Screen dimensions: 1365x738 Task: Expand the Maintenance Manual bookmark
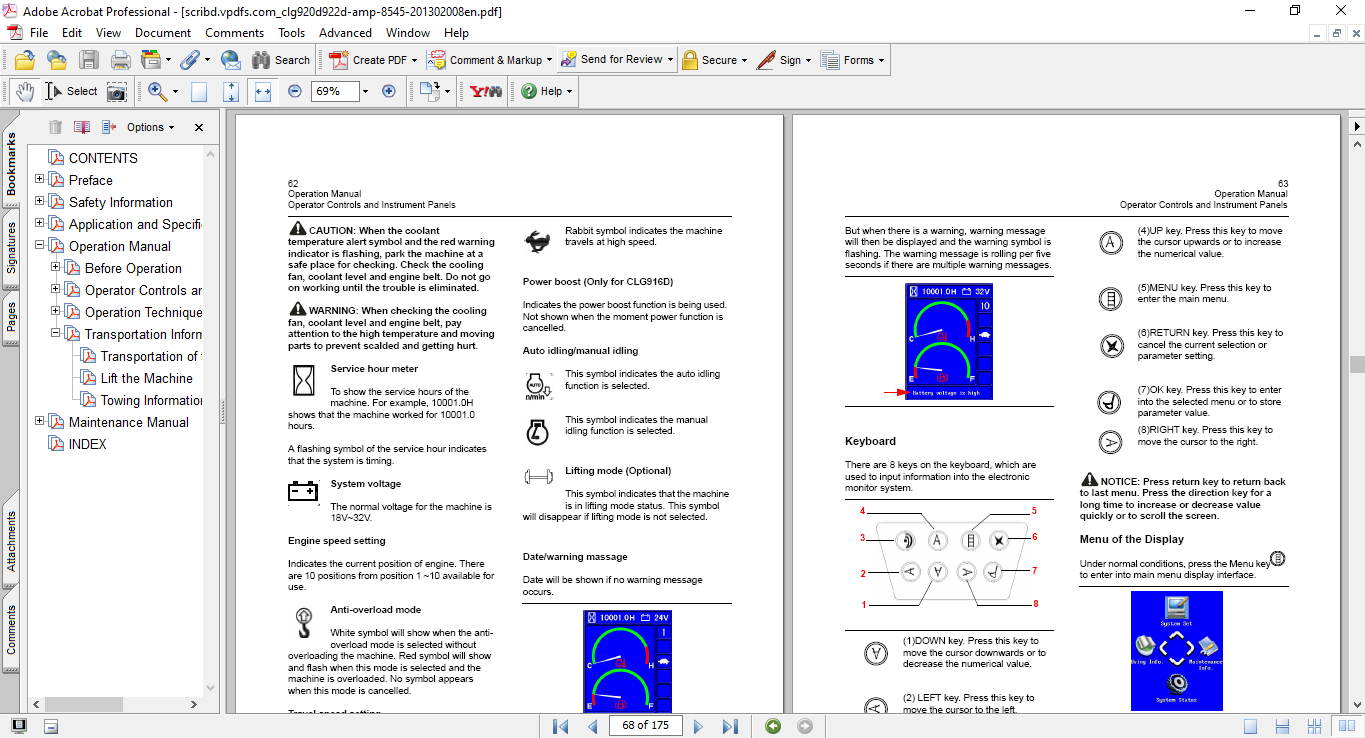tap(40, 422)
